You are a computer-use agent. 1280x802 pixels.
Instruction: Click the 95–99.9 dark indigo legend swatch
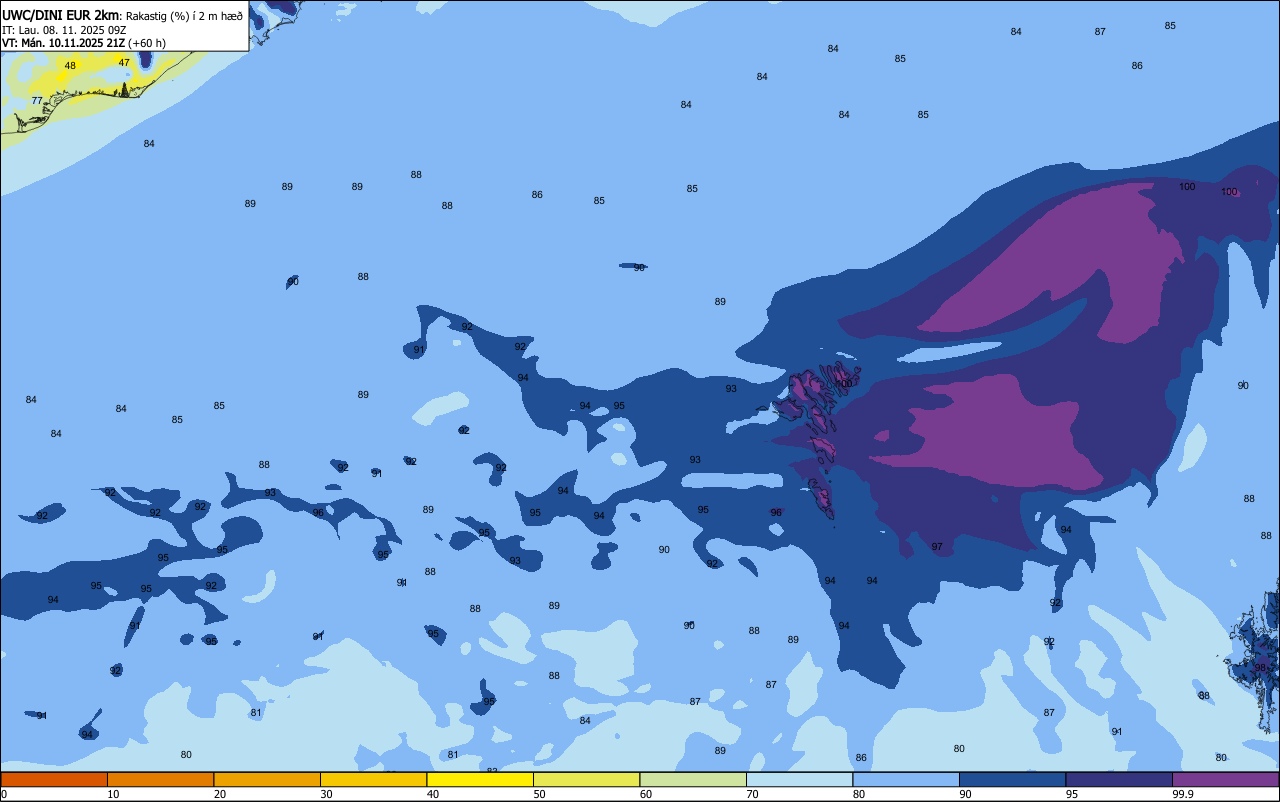pos(1119,779)
